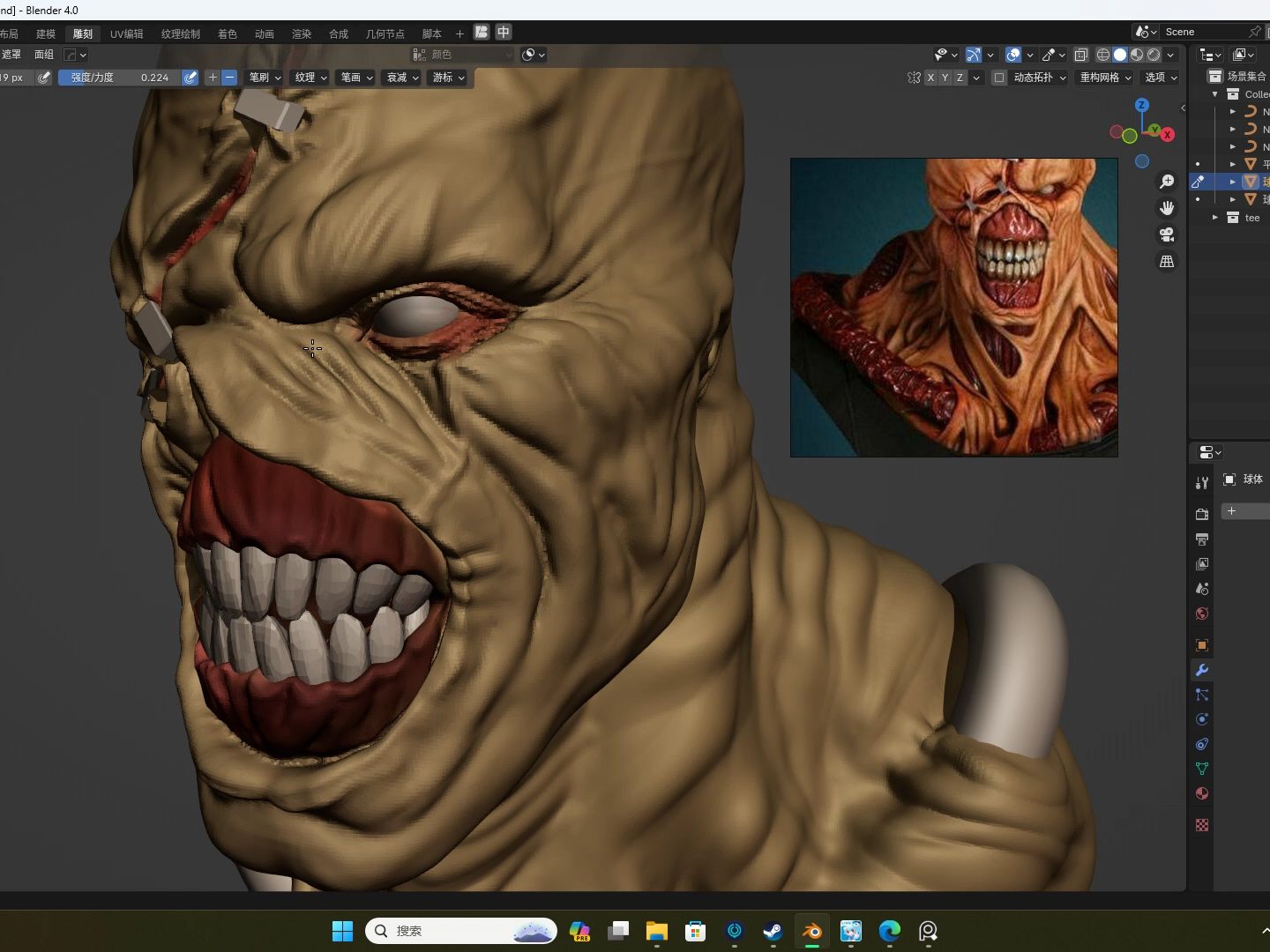Screen dimensions: 1270x952
Task: Toggle Y axis symmetry
Action: click(x=945, y=78)
